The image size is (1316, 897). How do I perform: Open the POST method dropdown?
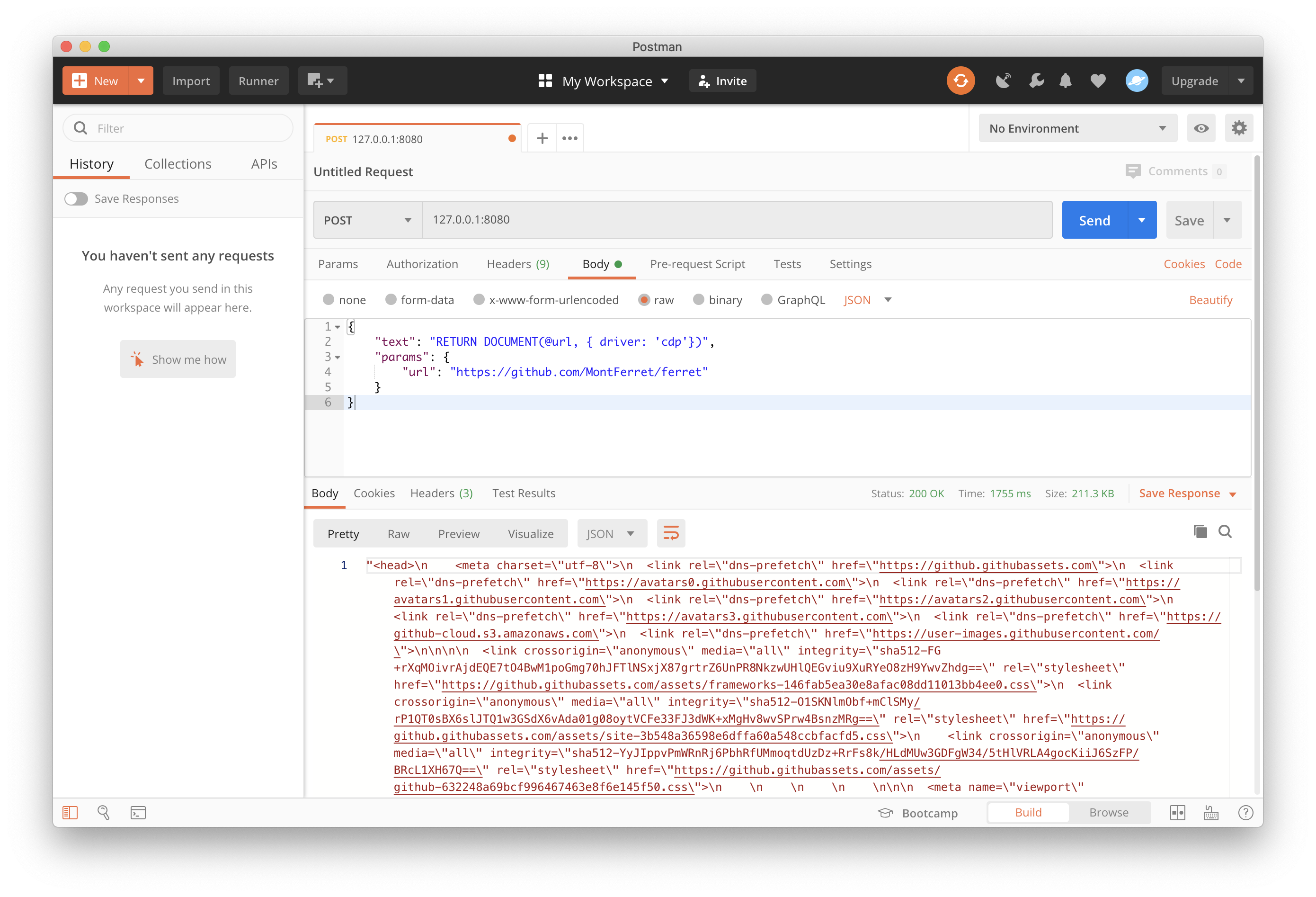pyautogui.click(x=367, y=220)
